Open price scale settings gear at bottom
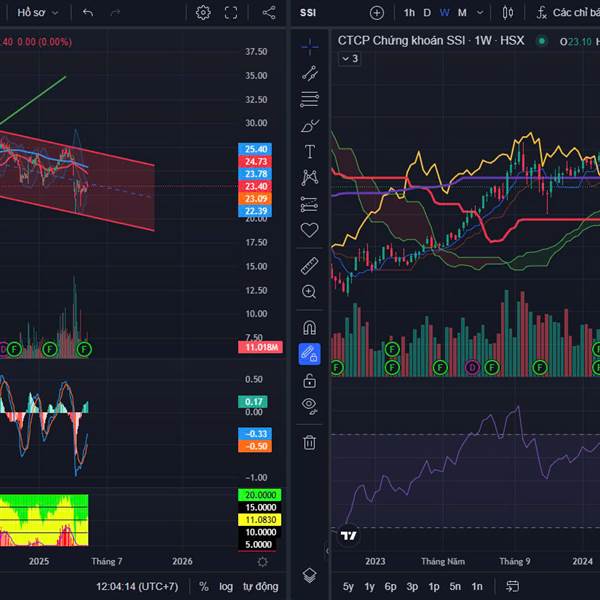Screen dimensions: 600x600 point(262,562)
